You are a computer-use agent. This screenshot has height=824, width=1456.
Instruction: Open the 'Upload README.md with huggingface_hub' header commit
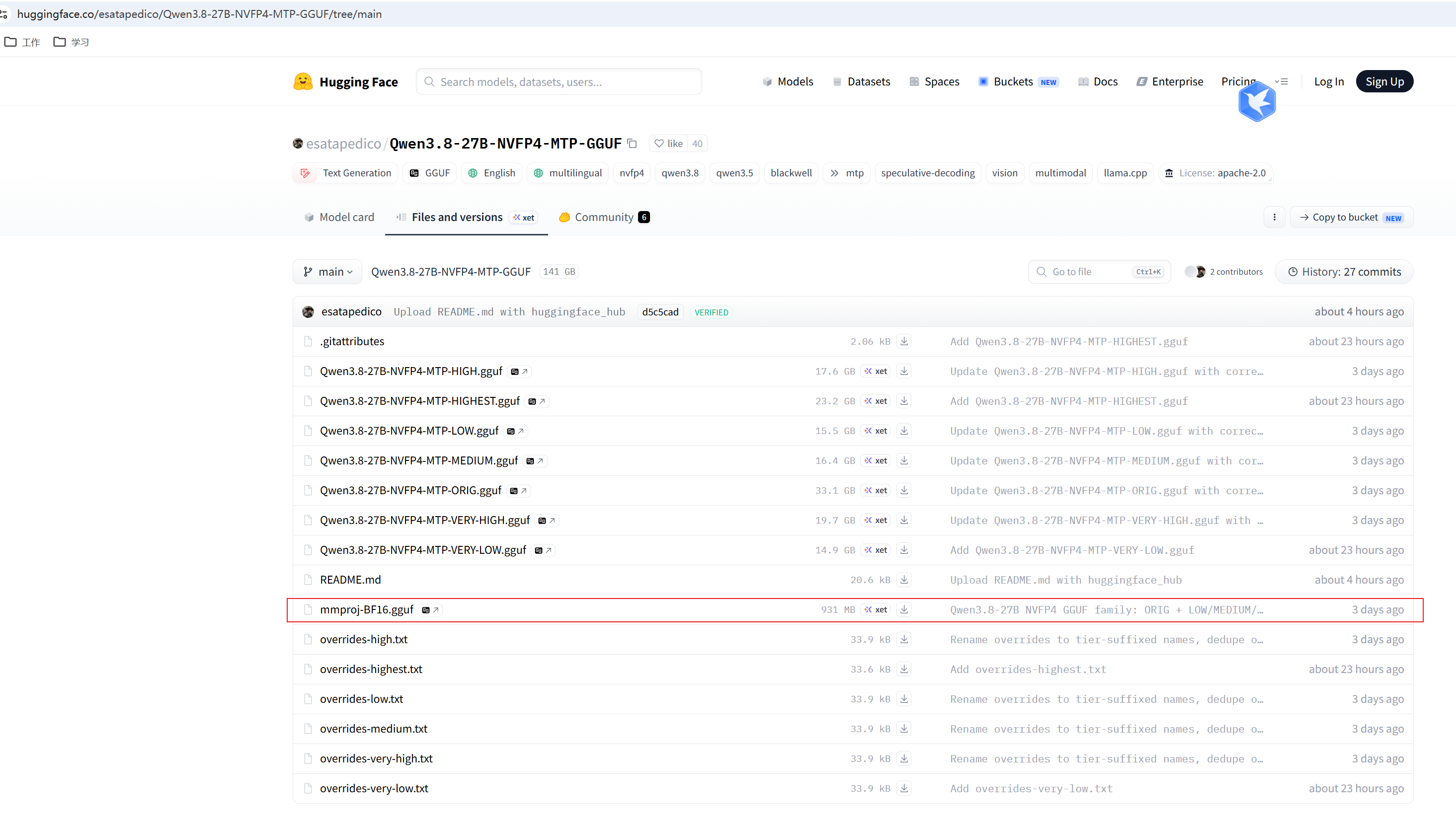[509, 312]
